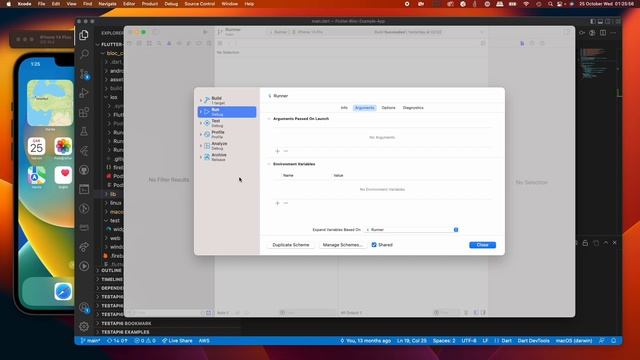Screen dimensions: 640x360
Task: Select Archive action in scheme sidebar
Action: click(227, 157)
